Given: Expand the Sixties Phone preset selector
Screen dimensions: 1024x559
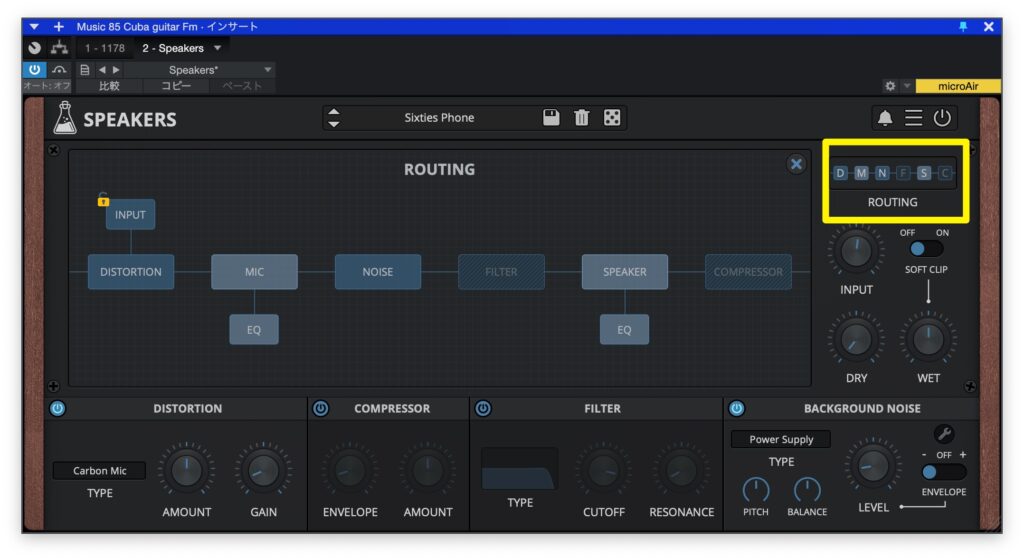Looking at the screenshot, I should tap(439, 118).
